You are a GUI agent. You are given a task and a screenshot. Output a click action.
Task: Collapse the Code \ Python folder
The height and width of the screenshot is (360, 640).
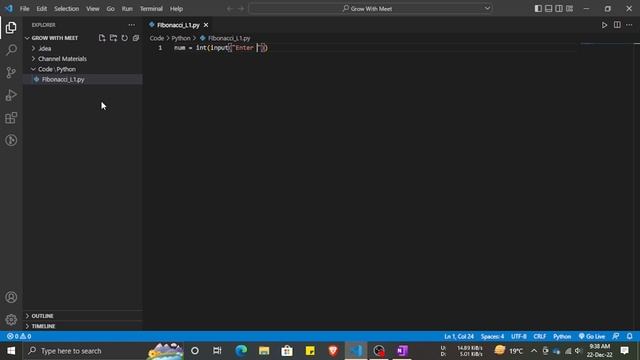[x=57, y=69]
